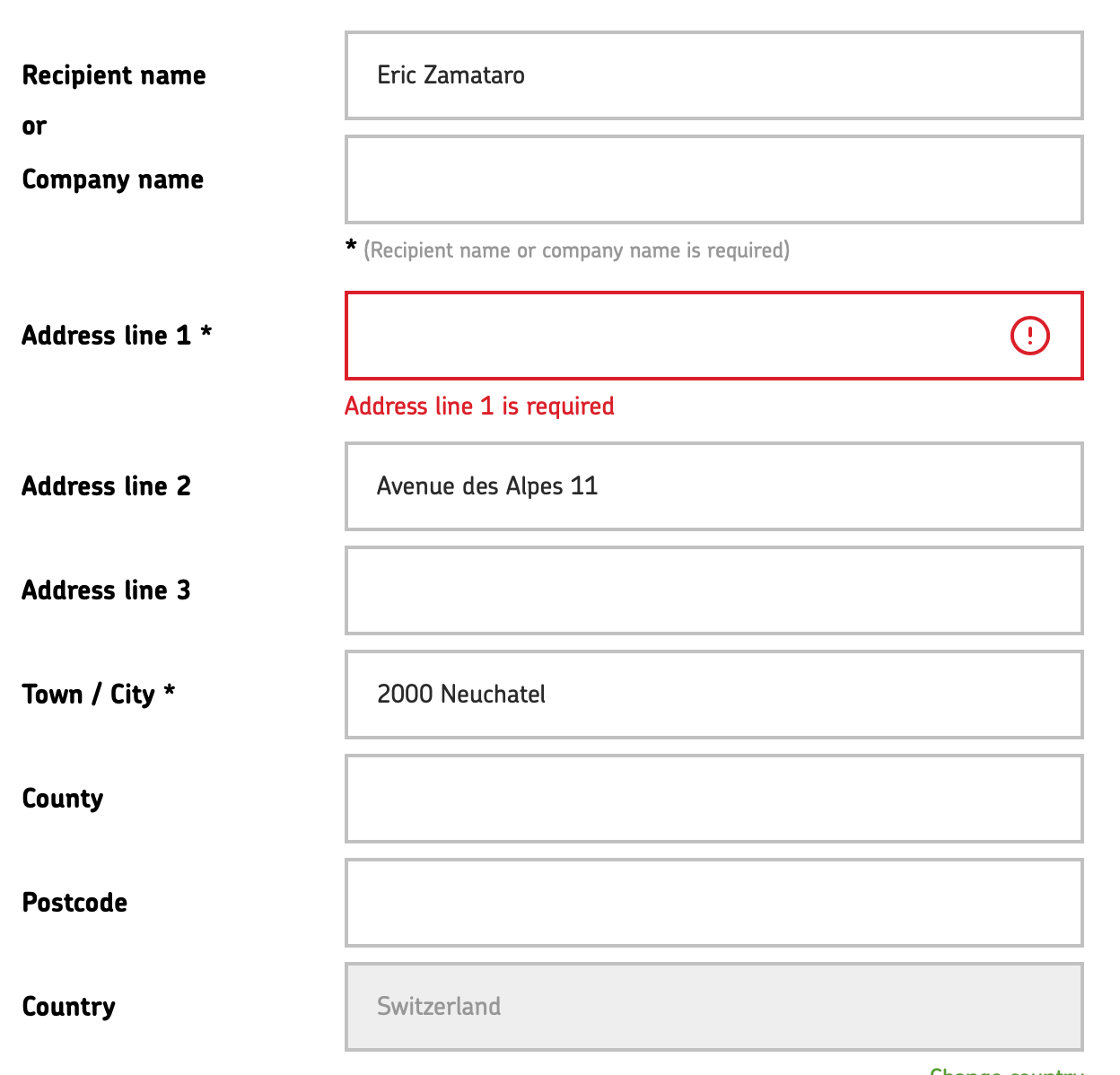Click the 'Address line 2' label text
Viewport: 1120px width, 1075px height.
107,486
